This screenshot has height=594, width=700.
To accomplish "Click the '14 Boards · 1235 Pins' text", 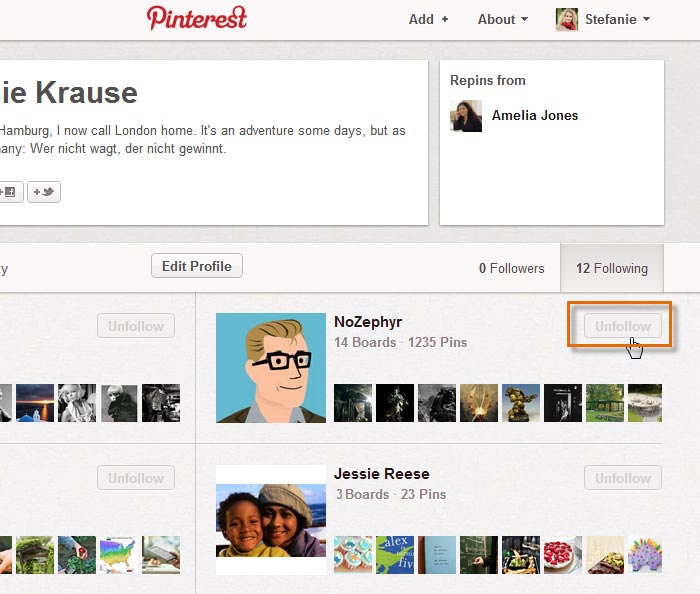I will pyautogui.click(x=400, y=342).
